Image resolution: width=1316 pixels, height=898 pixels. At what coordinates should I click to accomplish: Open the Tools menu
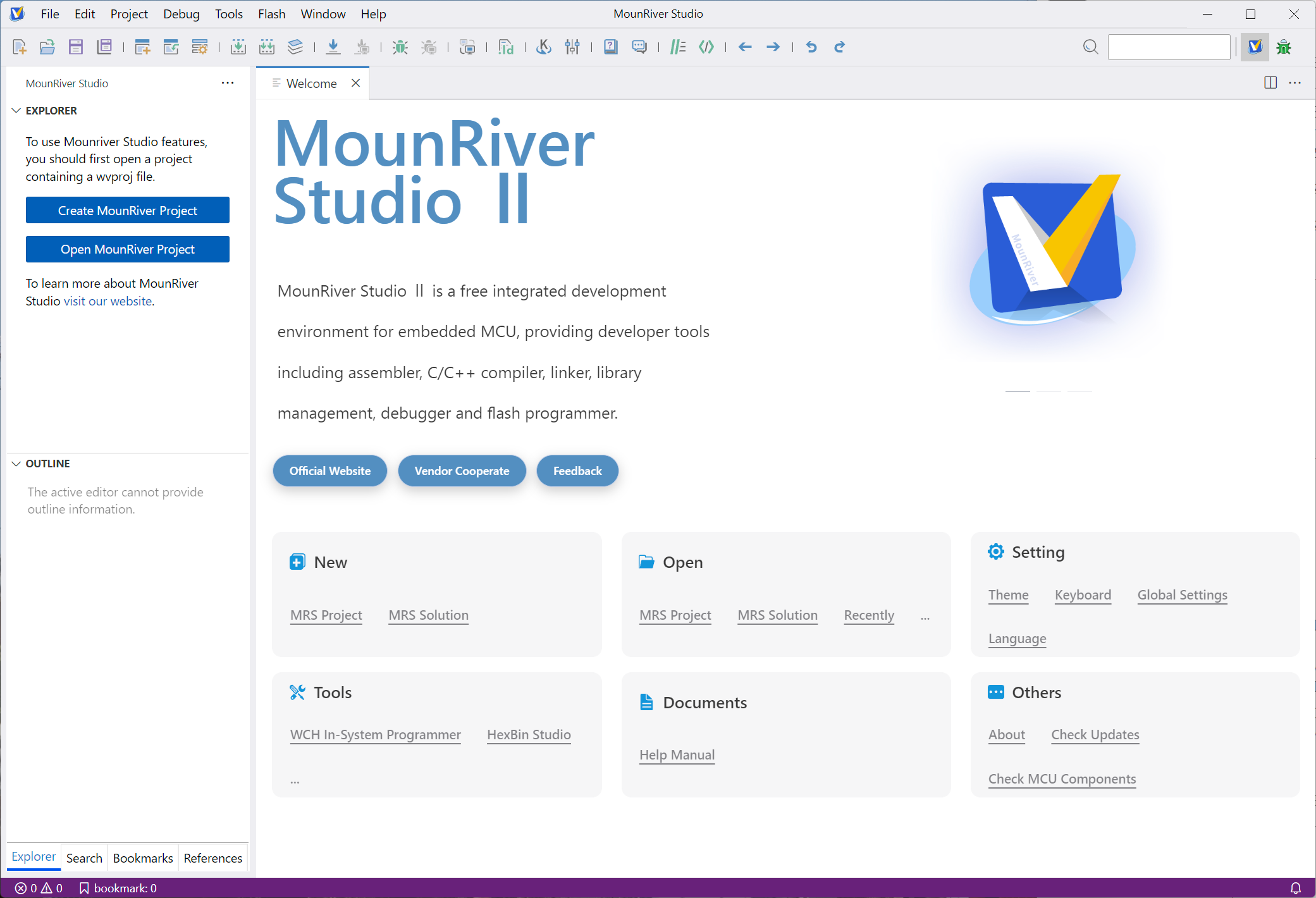pyautogui.click(x=229, y=14)
